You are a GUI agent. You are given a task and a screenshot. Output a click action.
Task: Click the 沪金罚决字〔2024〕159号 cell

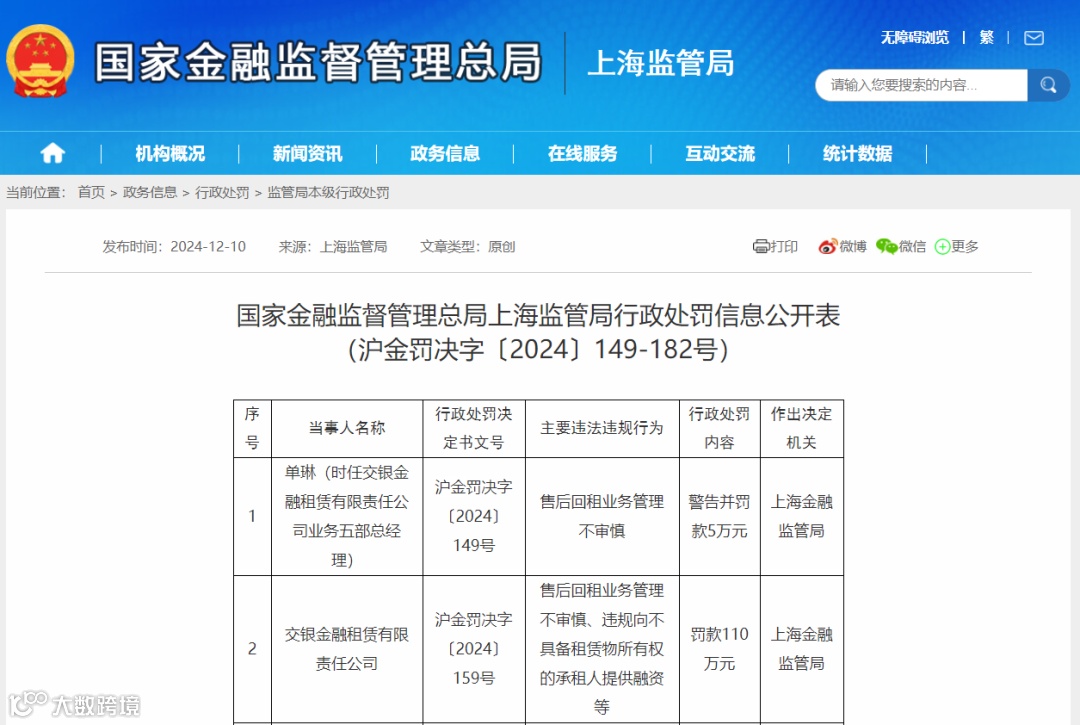(474, 649)
